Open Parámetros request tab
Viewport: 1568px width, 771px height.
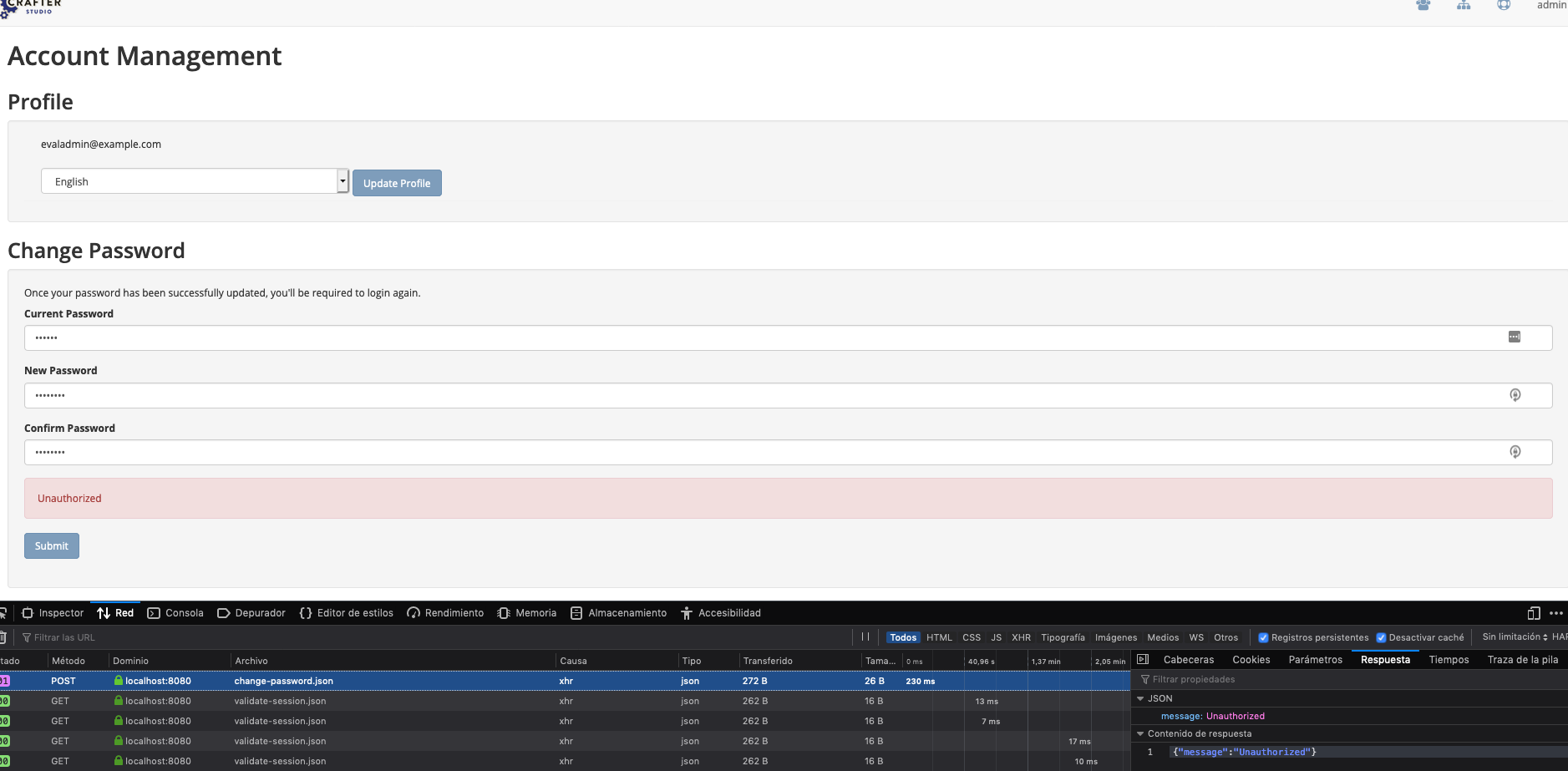click(1315, 659)
